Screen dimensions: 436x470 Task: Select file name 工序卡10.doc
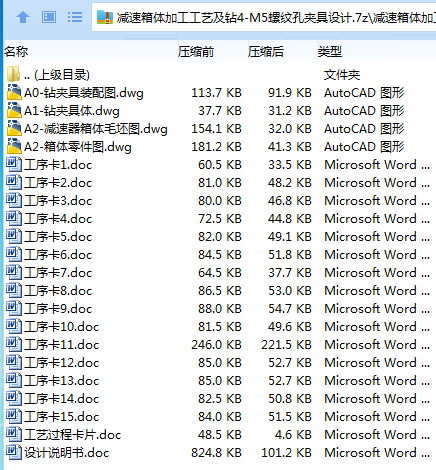[x=62, y=327]
